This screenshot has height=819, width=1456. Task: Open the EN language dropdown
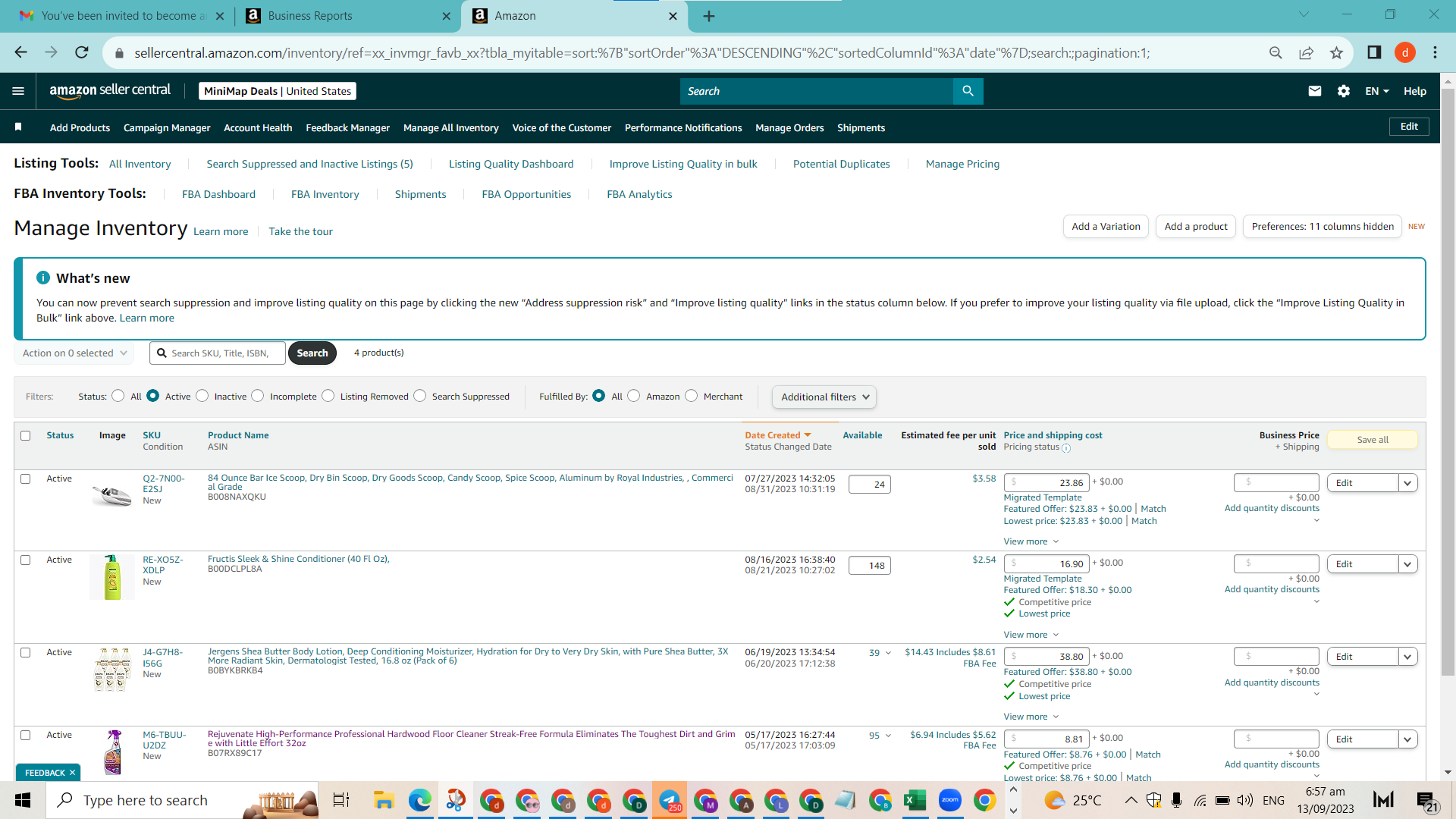click(x=1377, y=91)
